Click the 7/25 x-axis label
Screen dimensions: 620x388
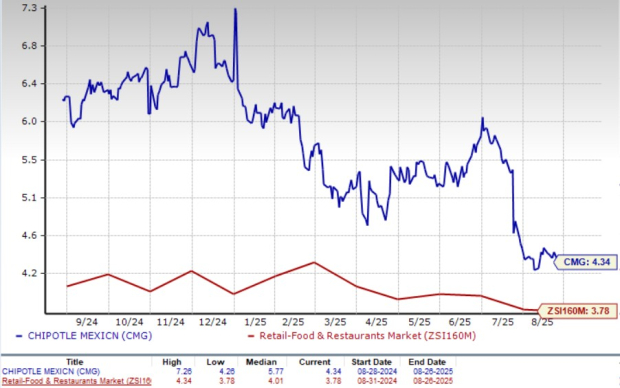(x=502, y=322)
